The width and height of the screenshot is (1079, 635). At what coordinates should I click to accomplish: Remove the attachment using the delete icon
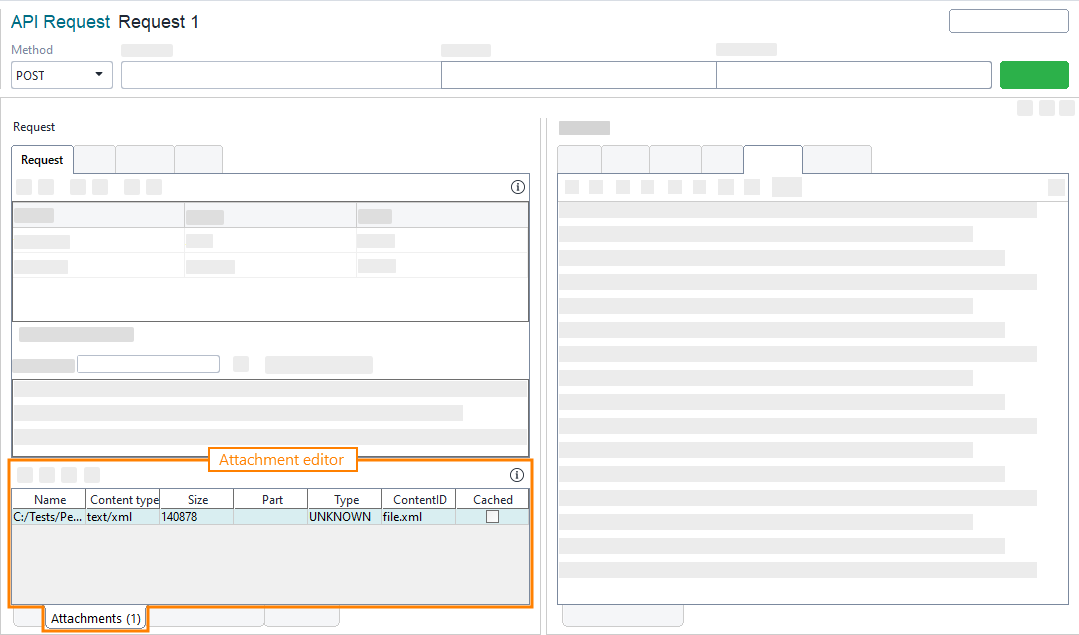47,474
